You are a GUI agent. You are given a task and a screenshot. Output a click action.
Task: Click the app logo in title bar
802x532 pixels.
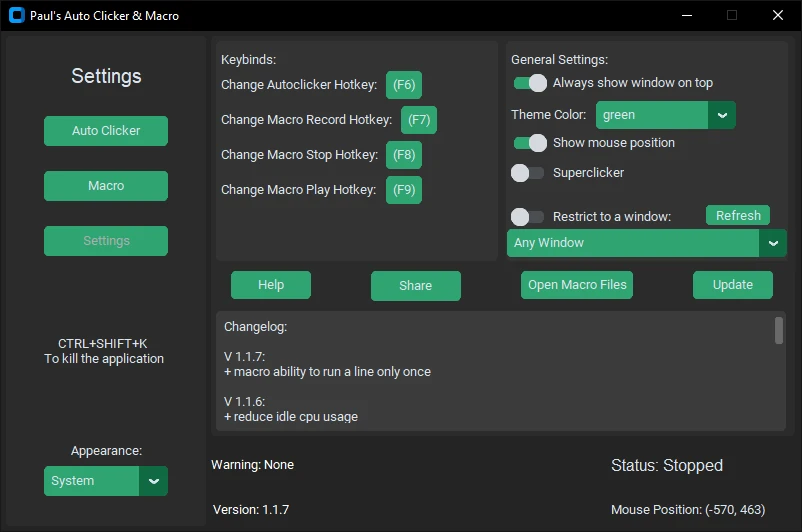pos(17,15)
